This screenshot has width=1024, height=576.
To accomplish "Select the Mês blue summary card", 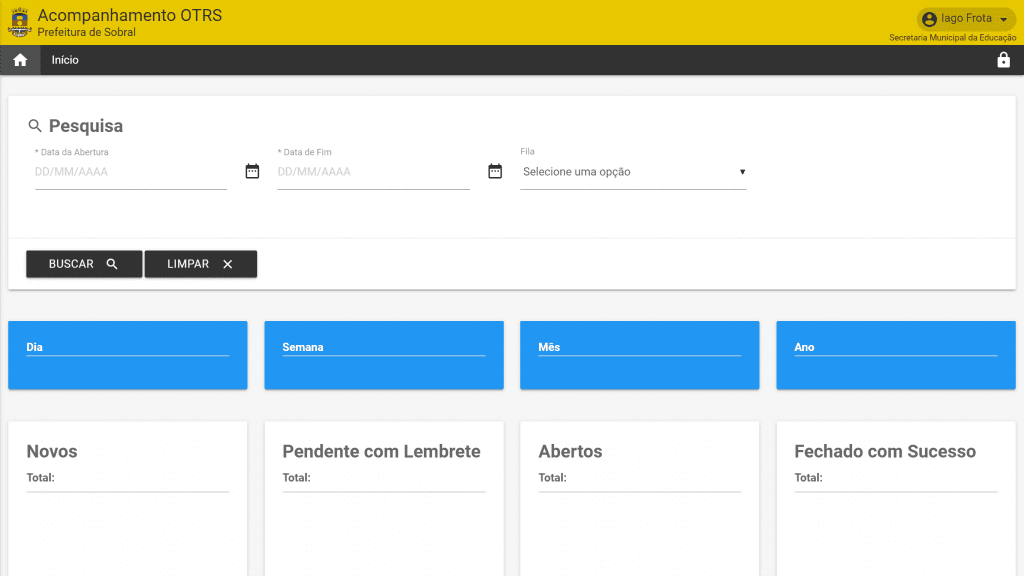I will 640,355.
